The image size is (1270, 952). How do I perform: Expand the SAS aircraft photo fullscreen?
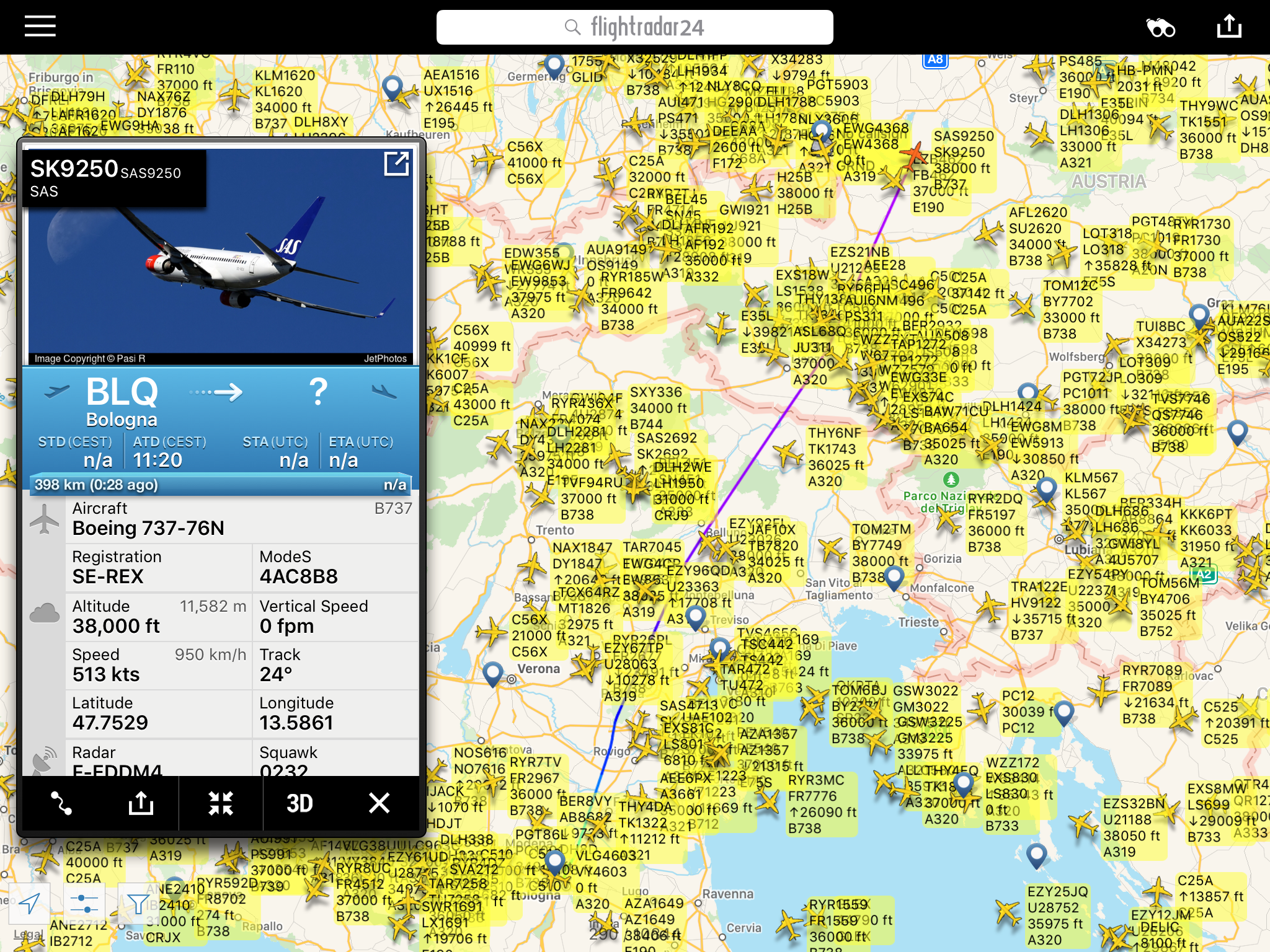[x=396, y=164]
